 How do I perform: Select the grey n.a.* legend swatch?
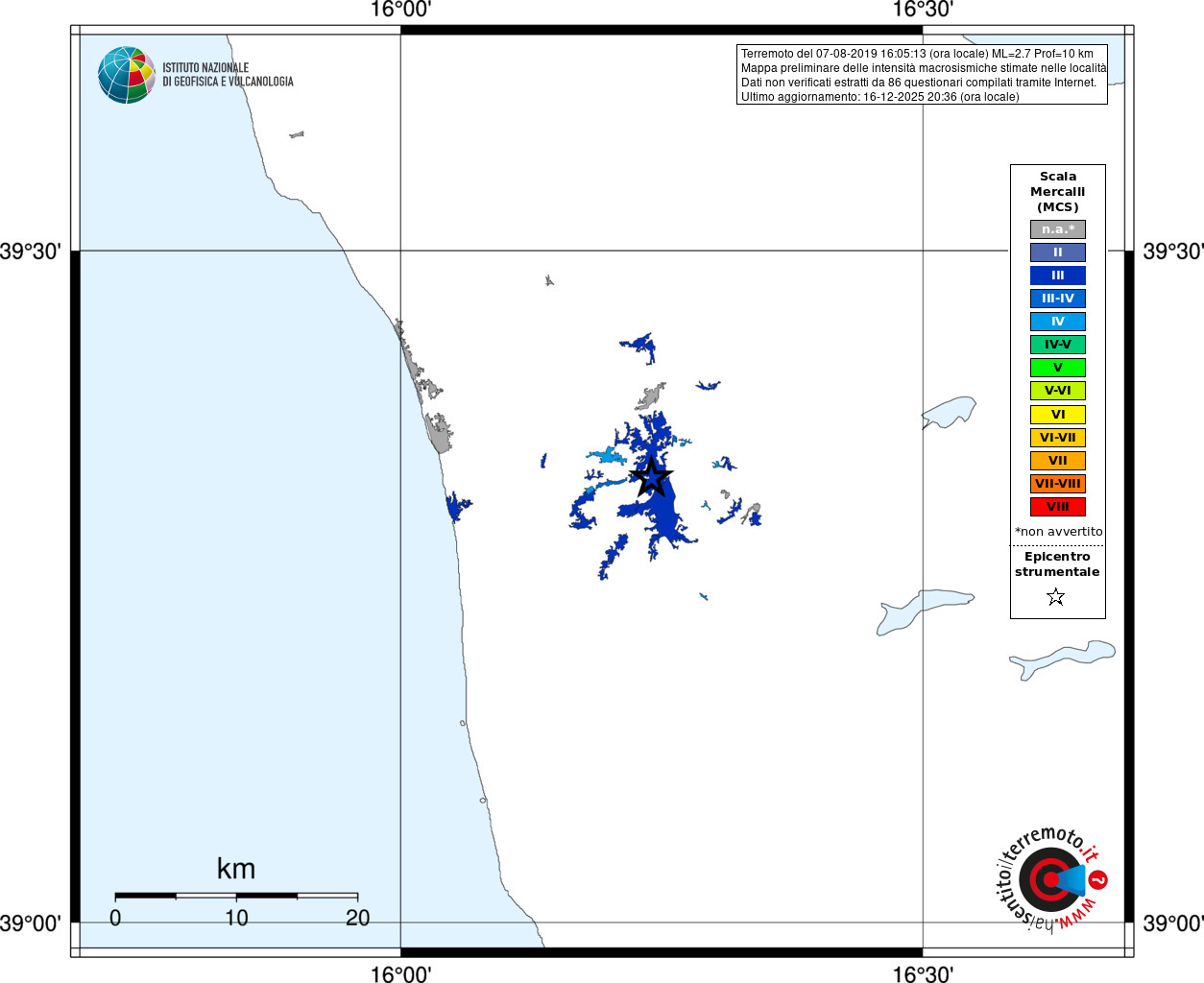1058,229
